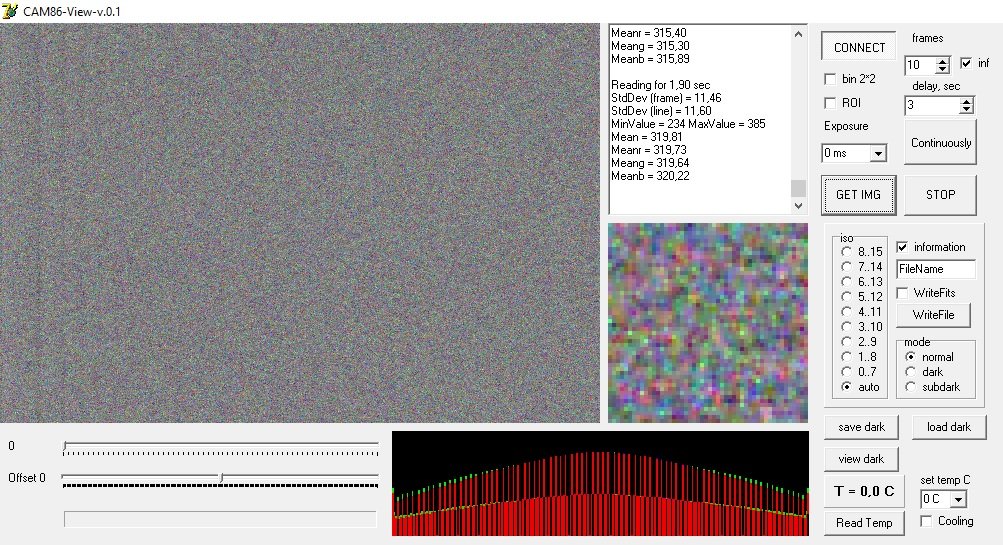The image size is (1003, 545).
Task: Click the T = 0,0 C temperature readout
Action: [x=864, y=491]
